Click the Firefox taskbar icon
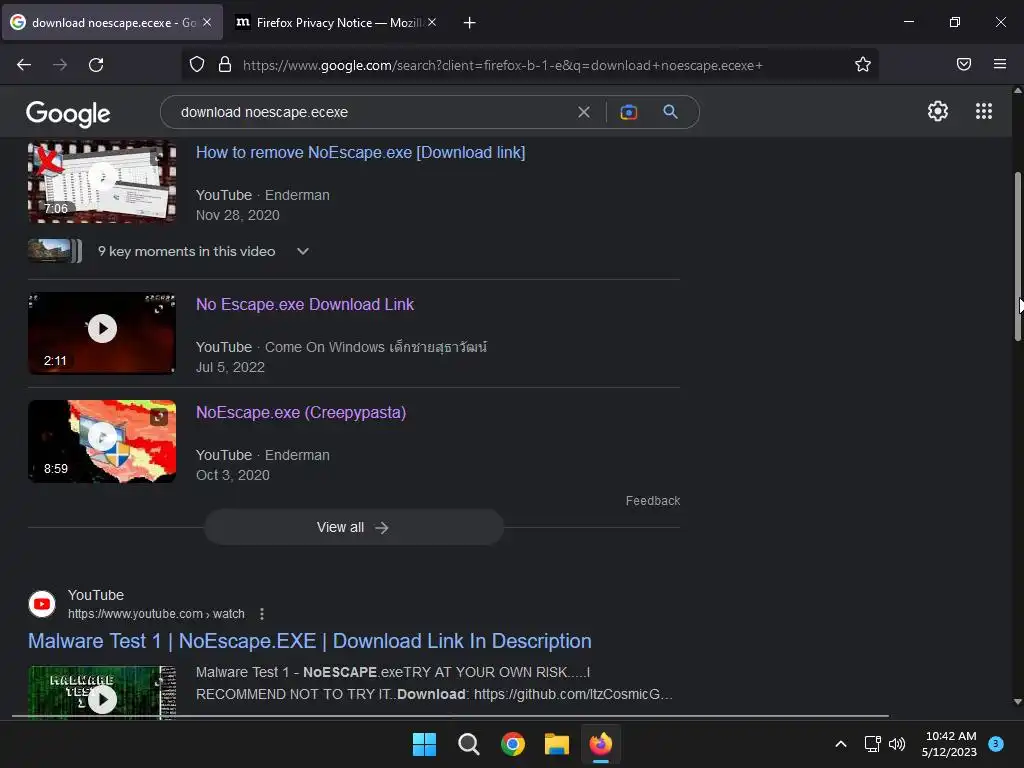 tap(601, 744)
